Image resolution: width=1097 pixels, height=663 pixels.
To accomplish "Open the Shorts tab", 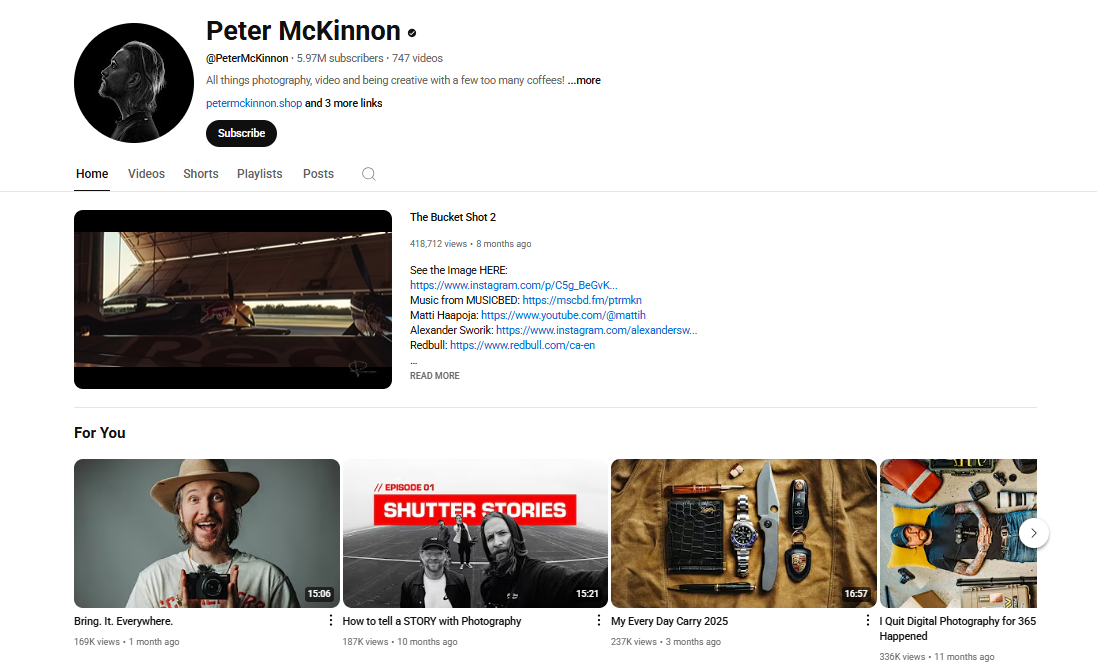I will (201, 173).
